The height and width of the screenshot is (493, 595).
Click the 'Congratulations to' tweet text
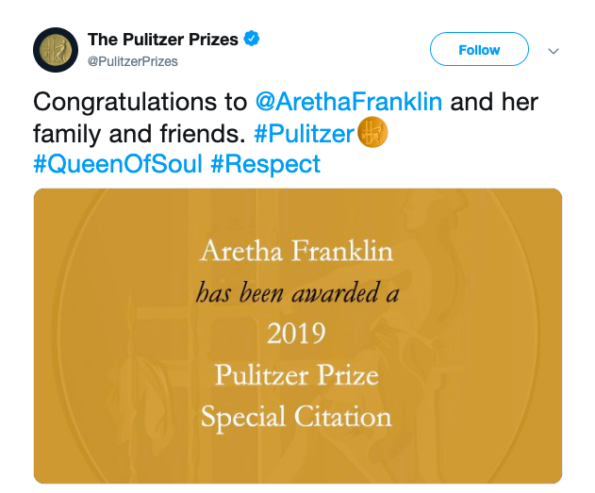click(140, 102)
